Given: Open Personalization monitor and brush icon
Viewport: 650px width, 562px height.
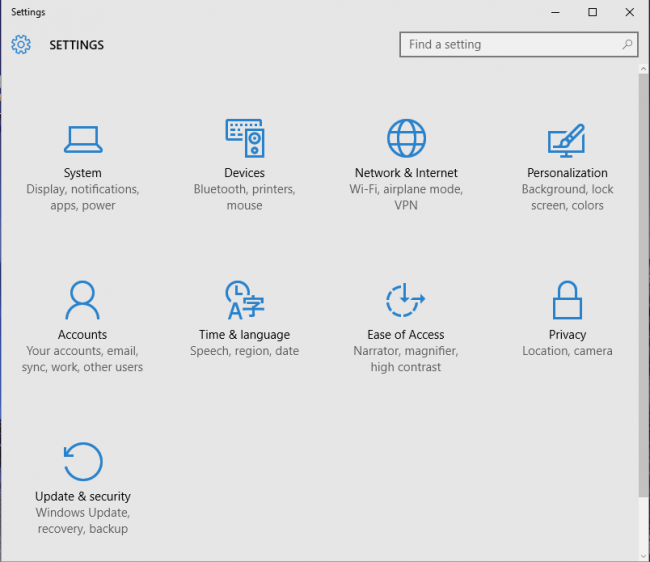Looking at the screenshot, I should coord(567,140).
